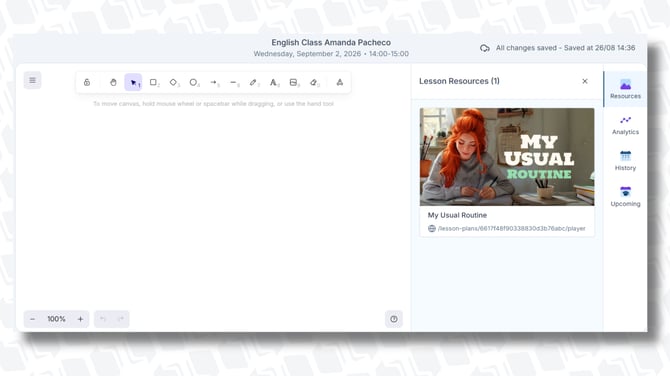
Task: Select the Line drawing tool
Action: pyautogui.click(x=234, y=82)
